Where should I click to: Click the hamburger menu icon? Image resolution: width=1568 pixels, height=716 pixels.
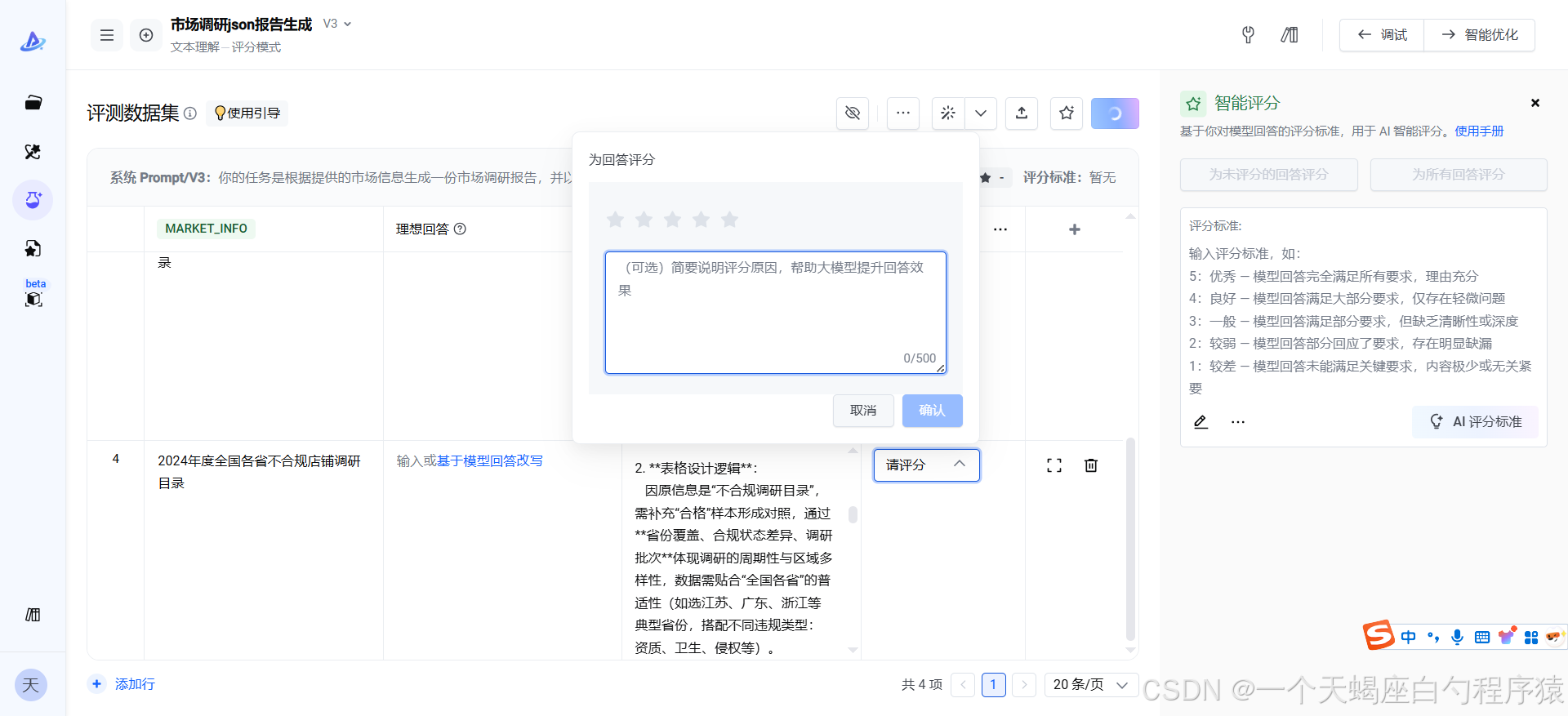pos(106,35)
